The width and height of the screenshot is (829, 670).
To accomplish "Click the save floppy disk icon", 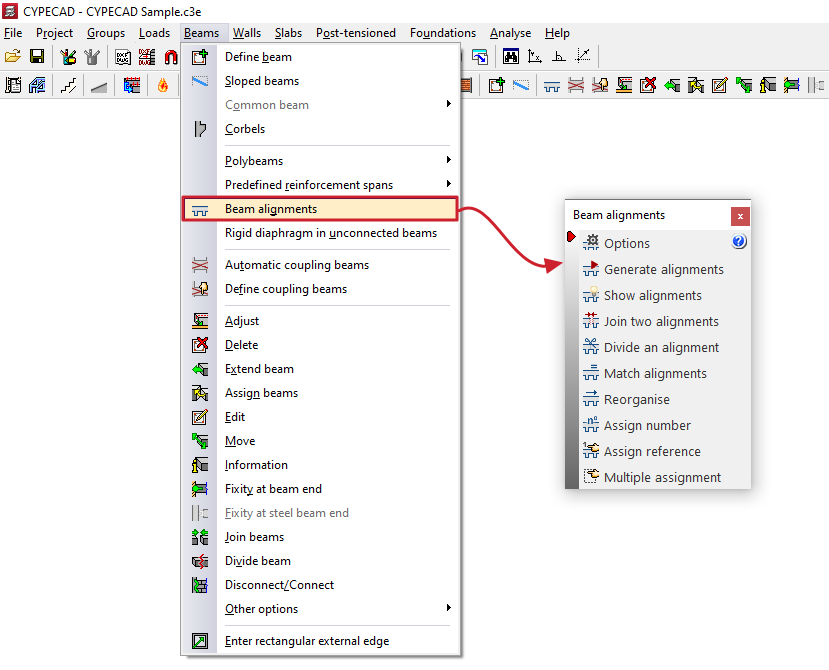I will [x=37, y=56].
